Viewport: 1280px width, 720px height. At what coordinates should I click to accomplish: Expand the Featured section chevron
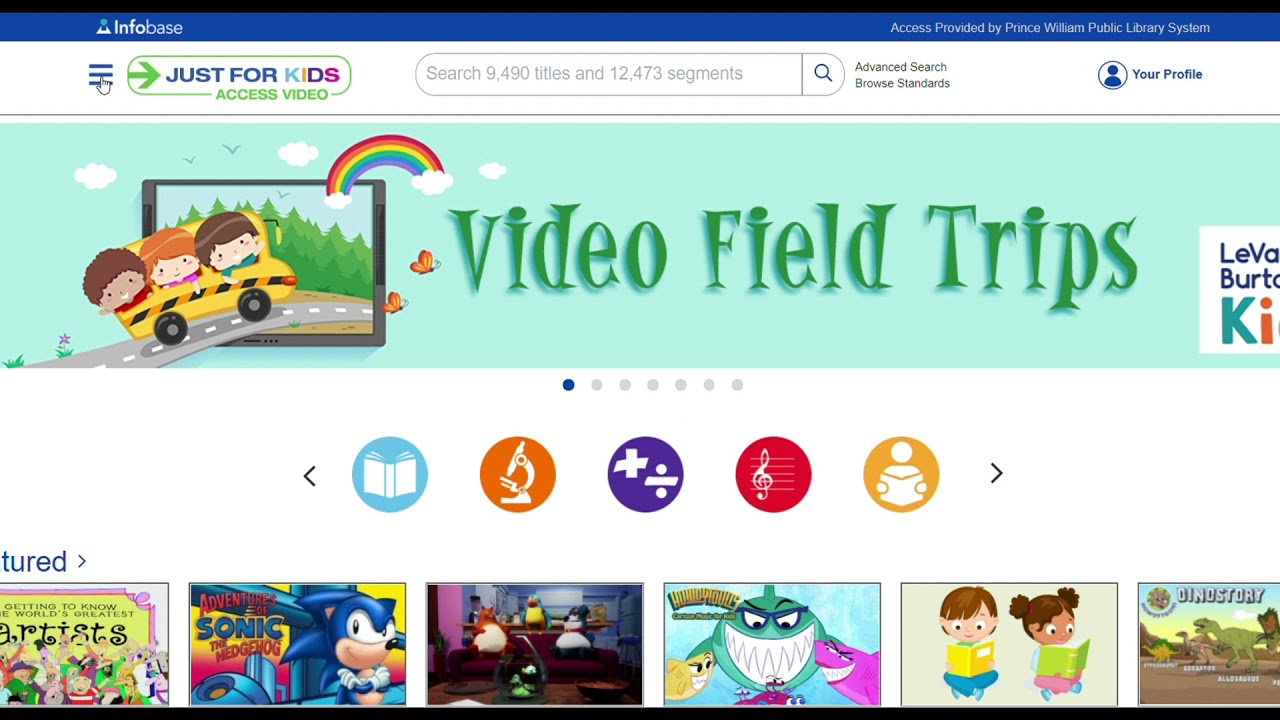(82, 562)
